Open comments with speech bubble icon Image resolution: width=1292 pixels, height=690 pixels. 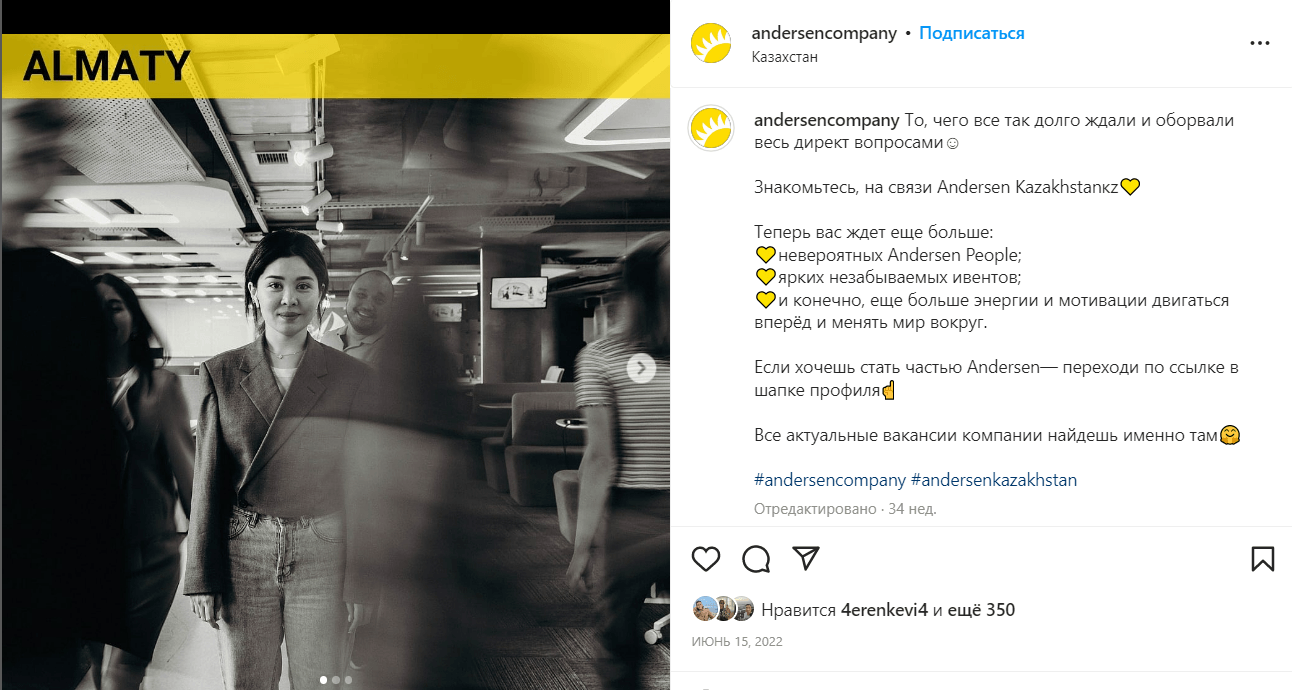coord(756,558)
